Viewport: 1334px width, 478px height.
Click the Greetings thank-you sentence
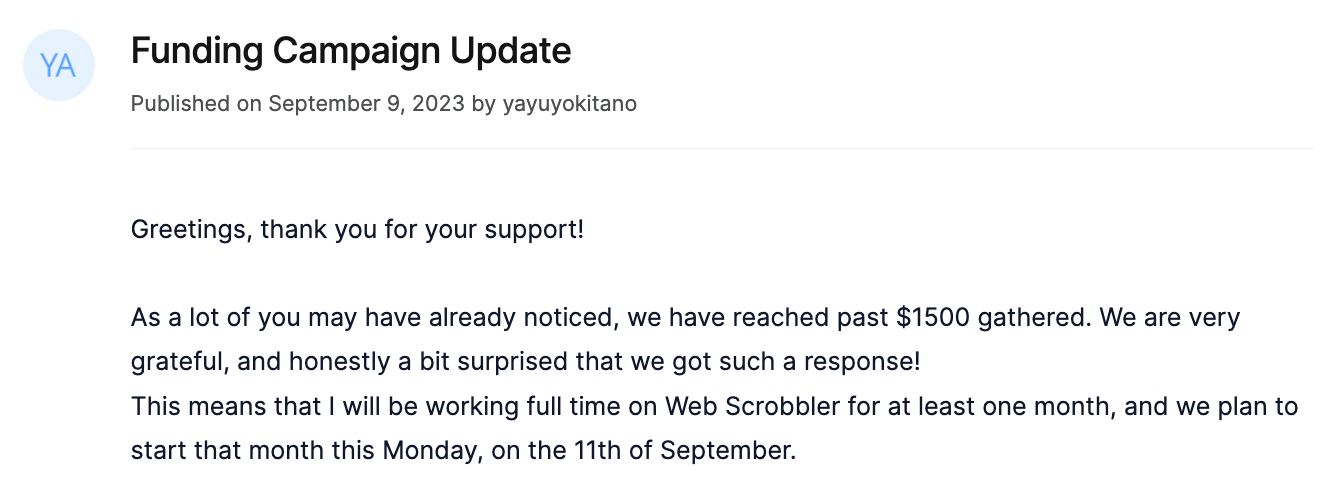(357, 230)
